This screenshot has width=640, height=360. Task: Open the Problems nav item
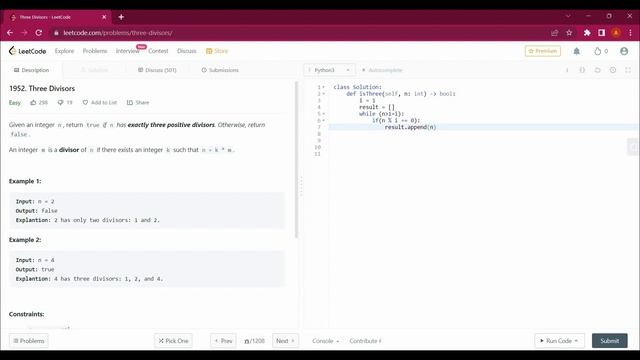[x=95, y=51]
